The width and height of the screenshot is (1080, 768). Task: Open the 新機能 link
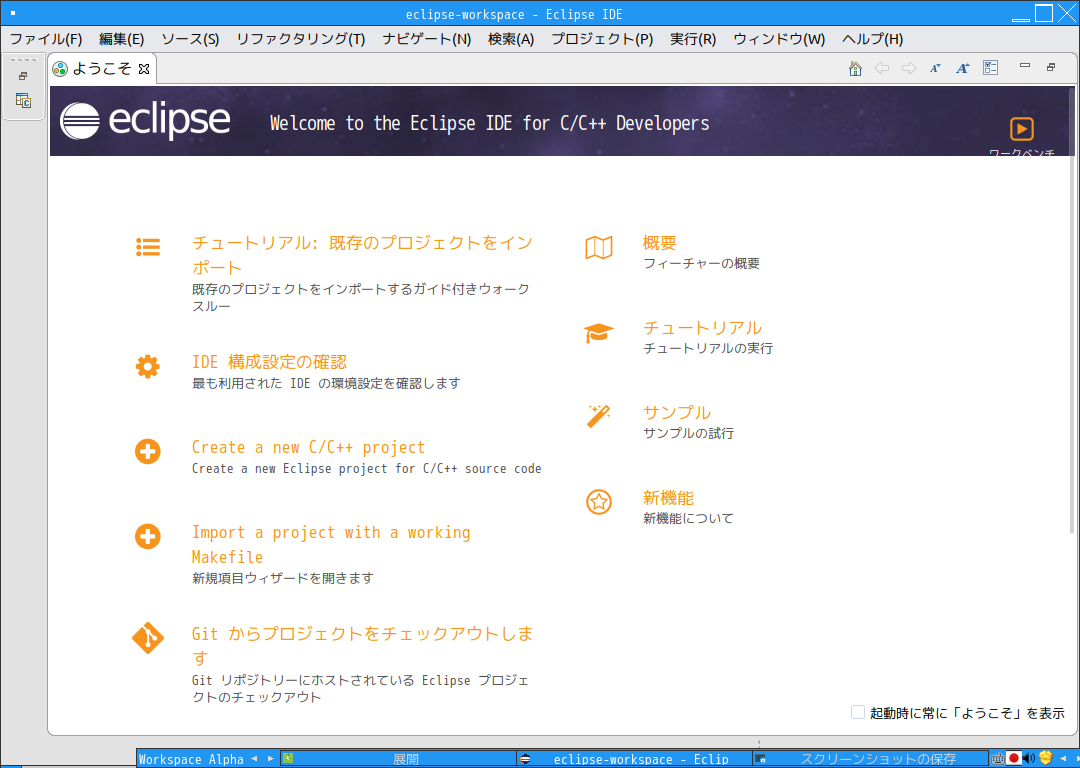[x=668, y=497]
